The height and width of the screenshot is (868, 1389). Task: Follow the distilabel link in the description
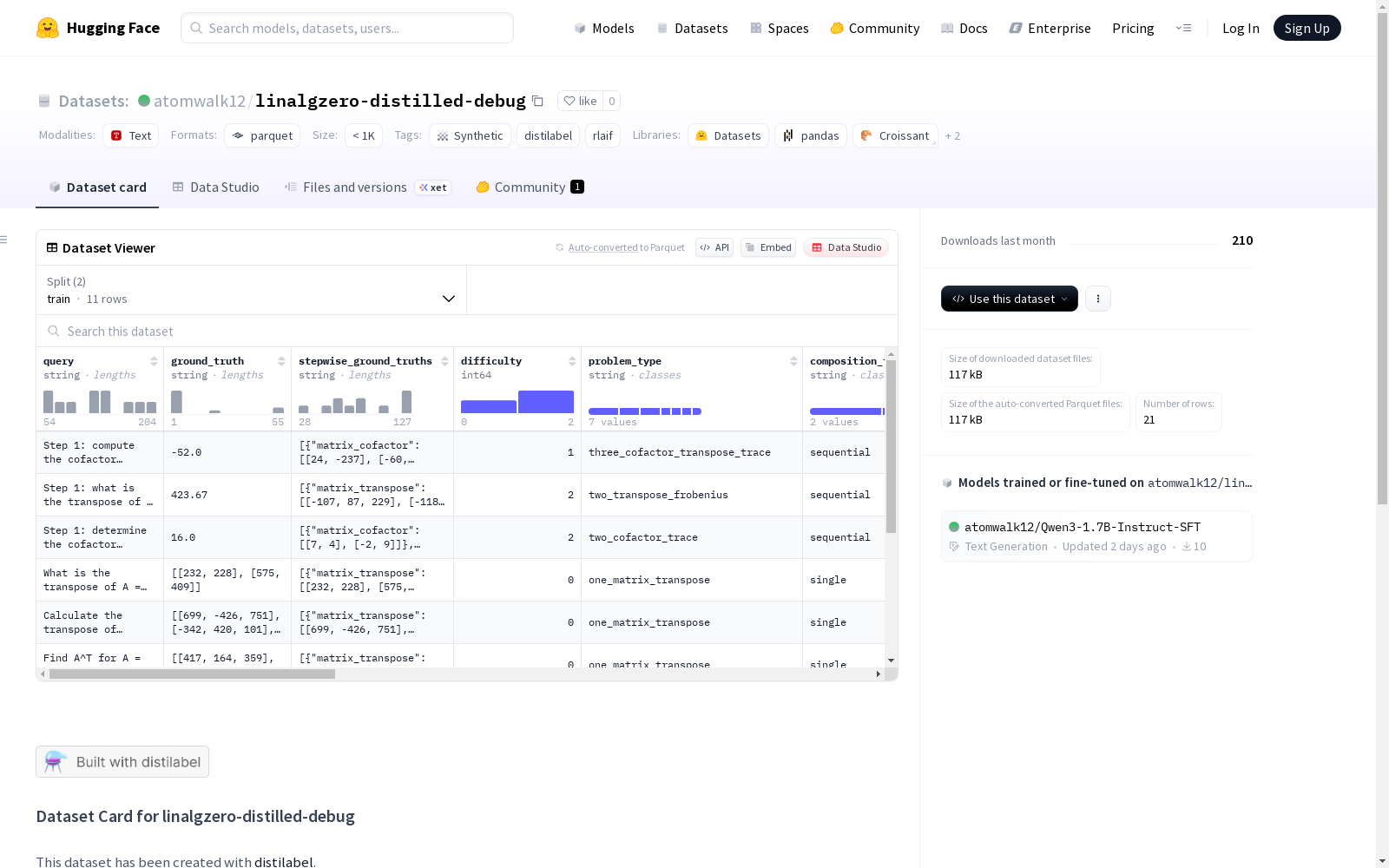283,861
